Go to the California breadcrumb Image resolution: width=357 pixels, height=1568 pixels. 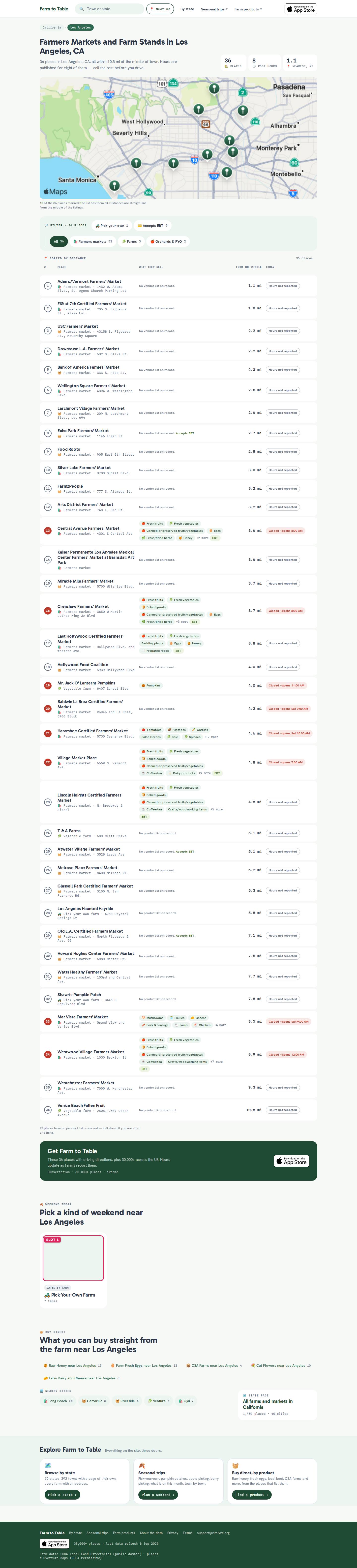tap(52, 27)
